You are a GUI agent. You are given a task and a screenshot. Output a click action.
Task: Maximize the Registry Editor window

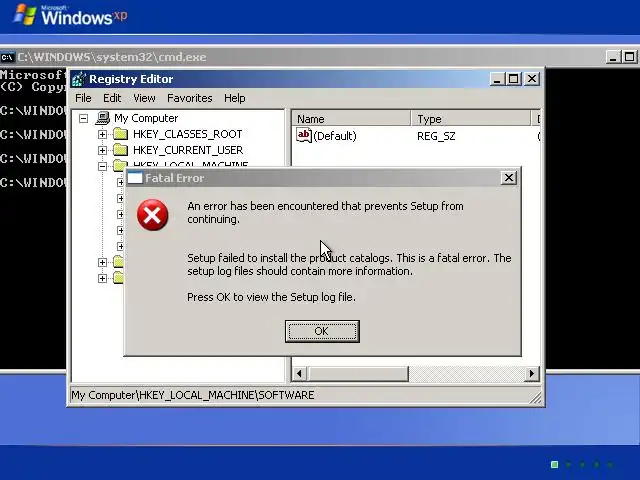(x=513, y=79)
